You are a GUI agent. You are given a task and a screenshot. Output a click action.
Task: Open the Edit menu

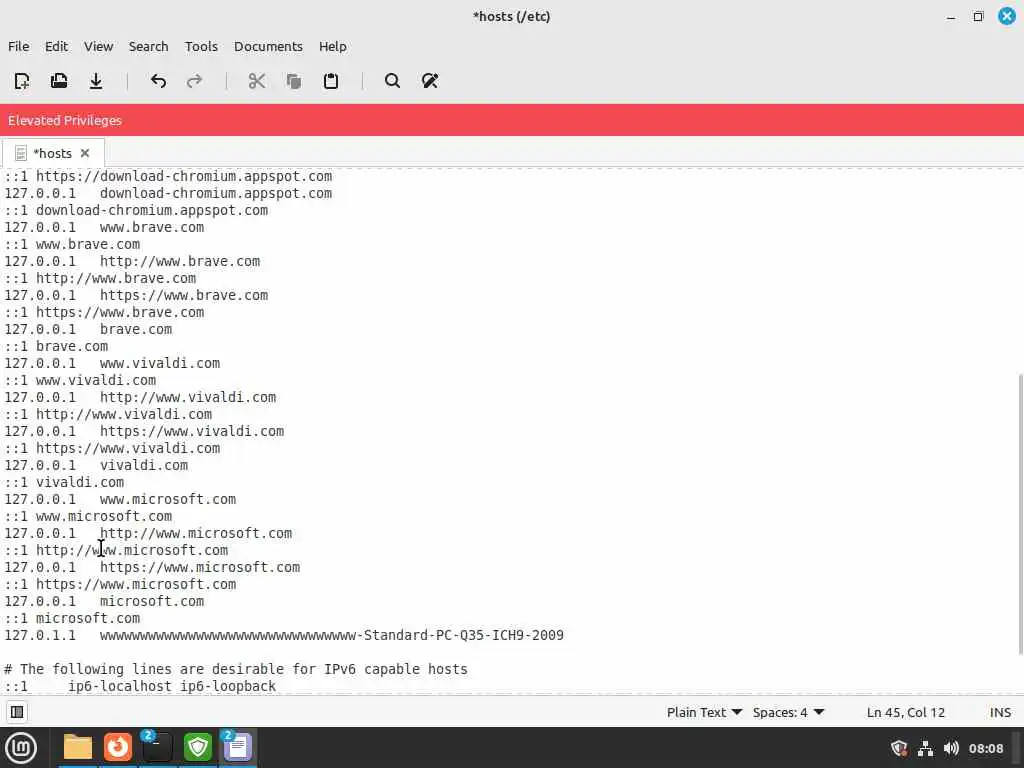(56, 46)
